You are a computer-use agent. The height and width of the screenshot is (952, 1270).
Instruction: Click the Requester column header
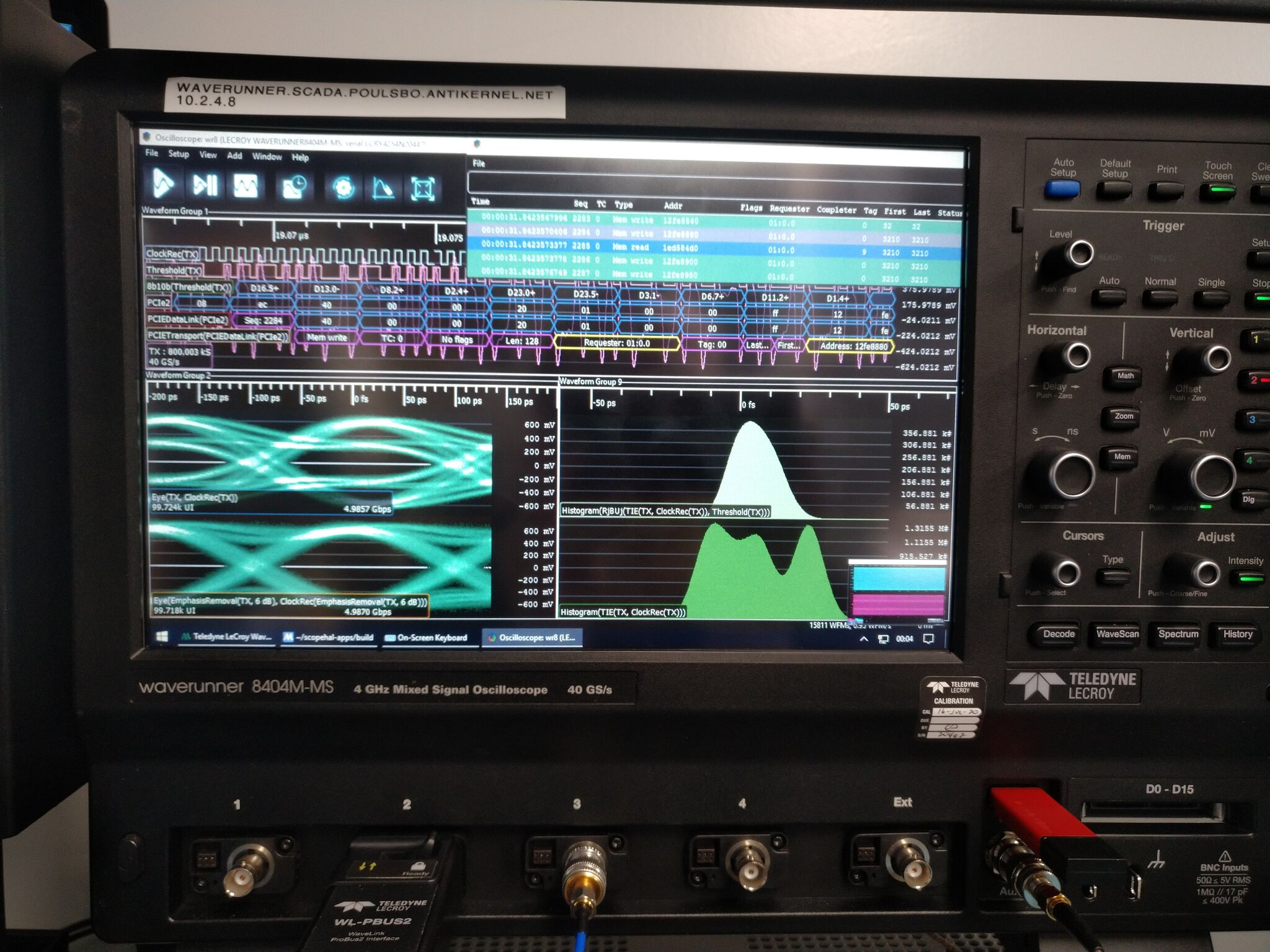coord(789,208)
